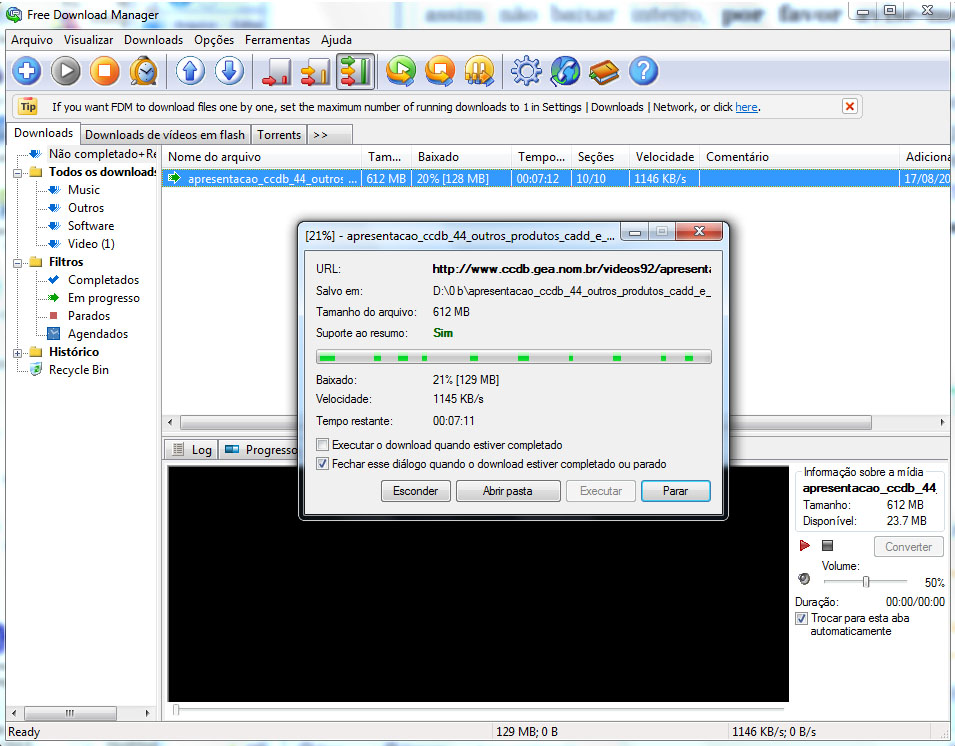Screen dimensions: 955x746
Task: Collapse the Filtros tree node
Action: [x=18, y=262]
